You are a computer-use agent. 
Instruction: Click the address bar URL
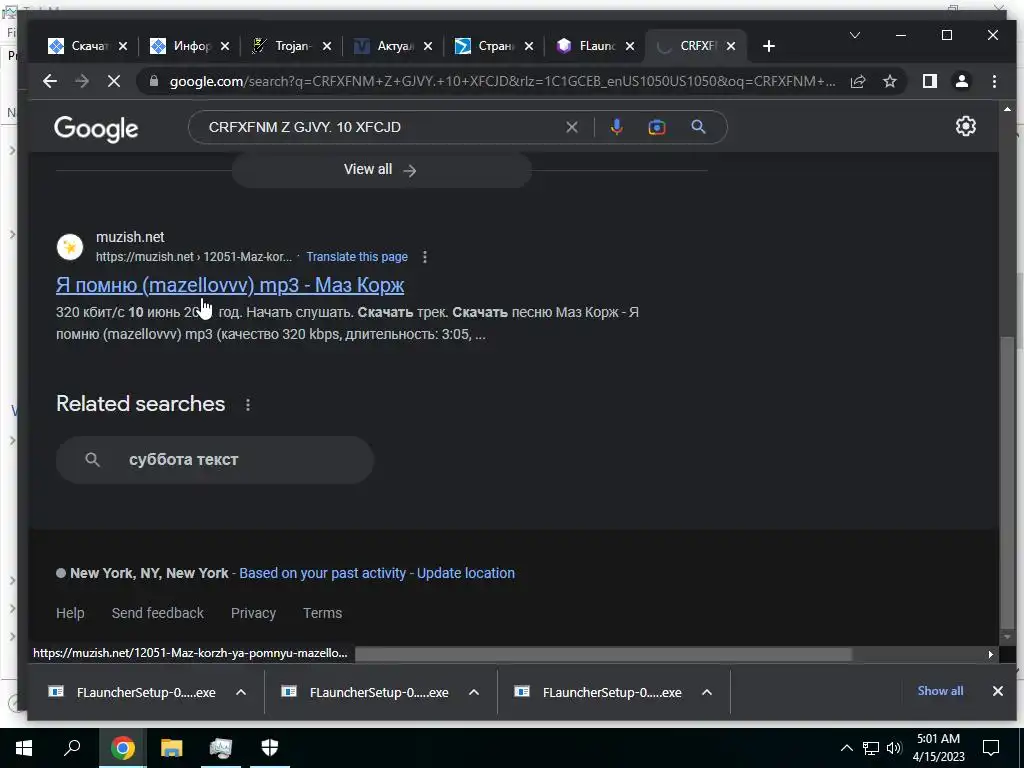502,81
